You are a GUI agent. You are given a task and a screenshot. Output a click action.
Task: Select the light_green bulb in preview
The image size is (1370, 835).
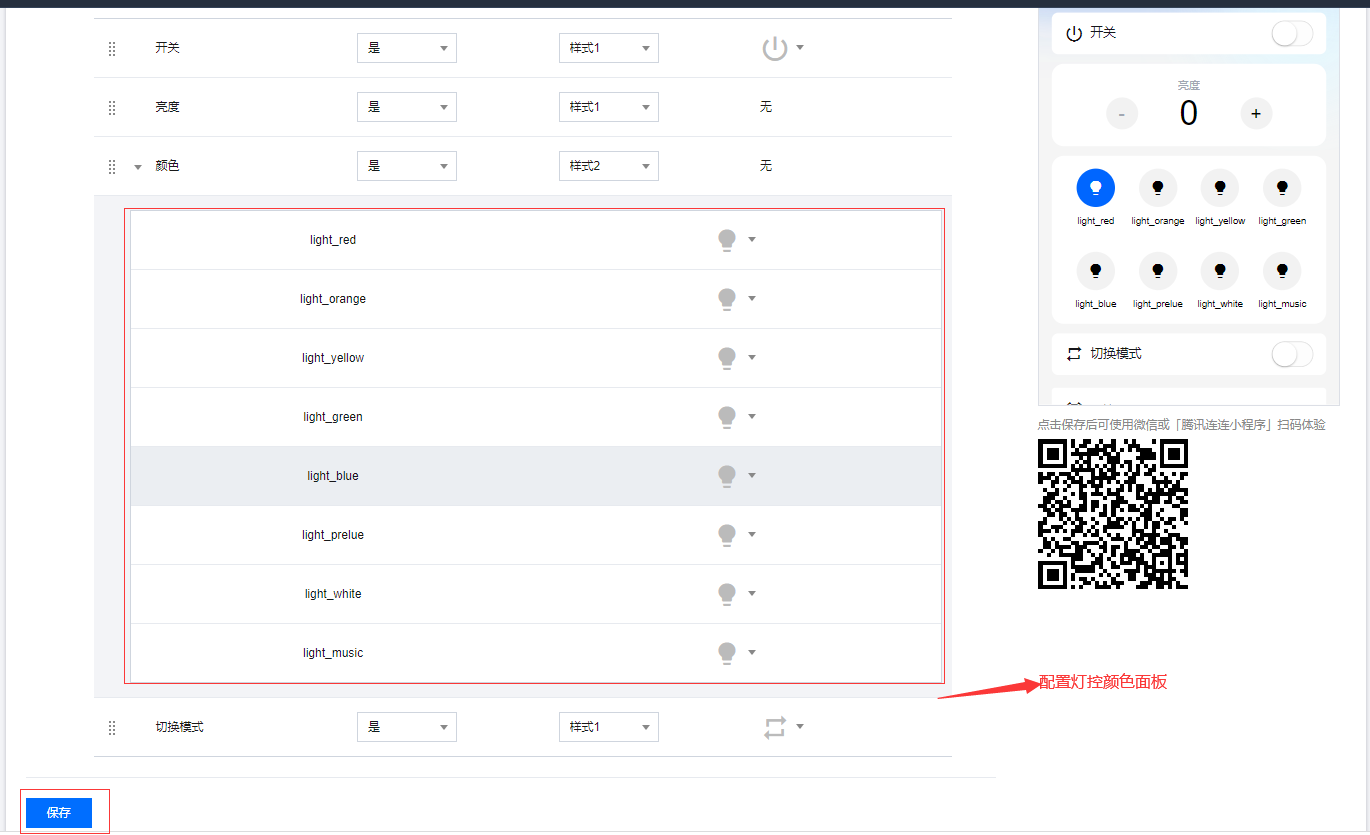click(x=1281, y=187)
